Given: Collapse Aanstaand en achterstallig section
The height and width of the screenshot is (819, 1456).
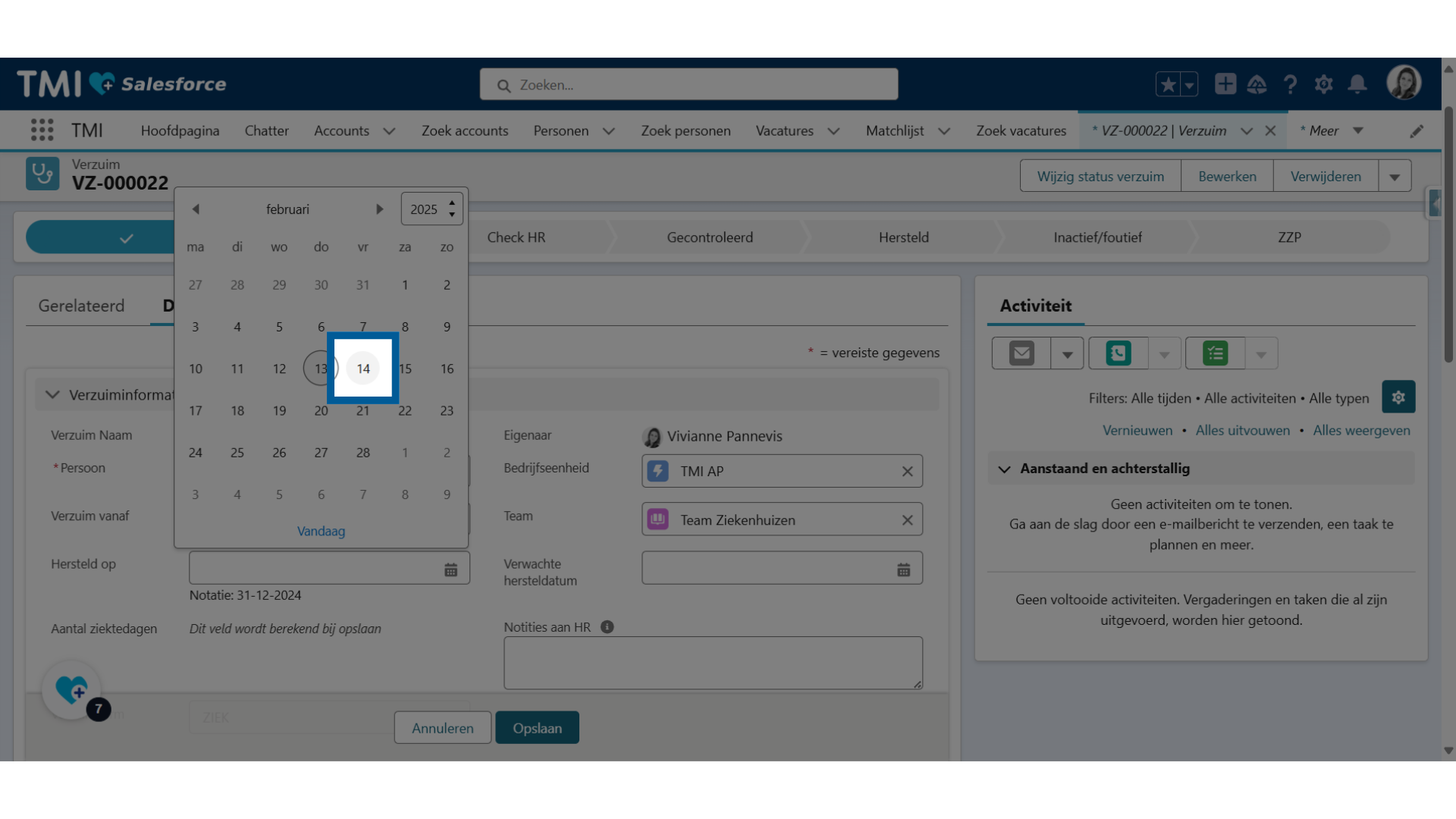Looking at the screenshot, I should point(1004,469).
